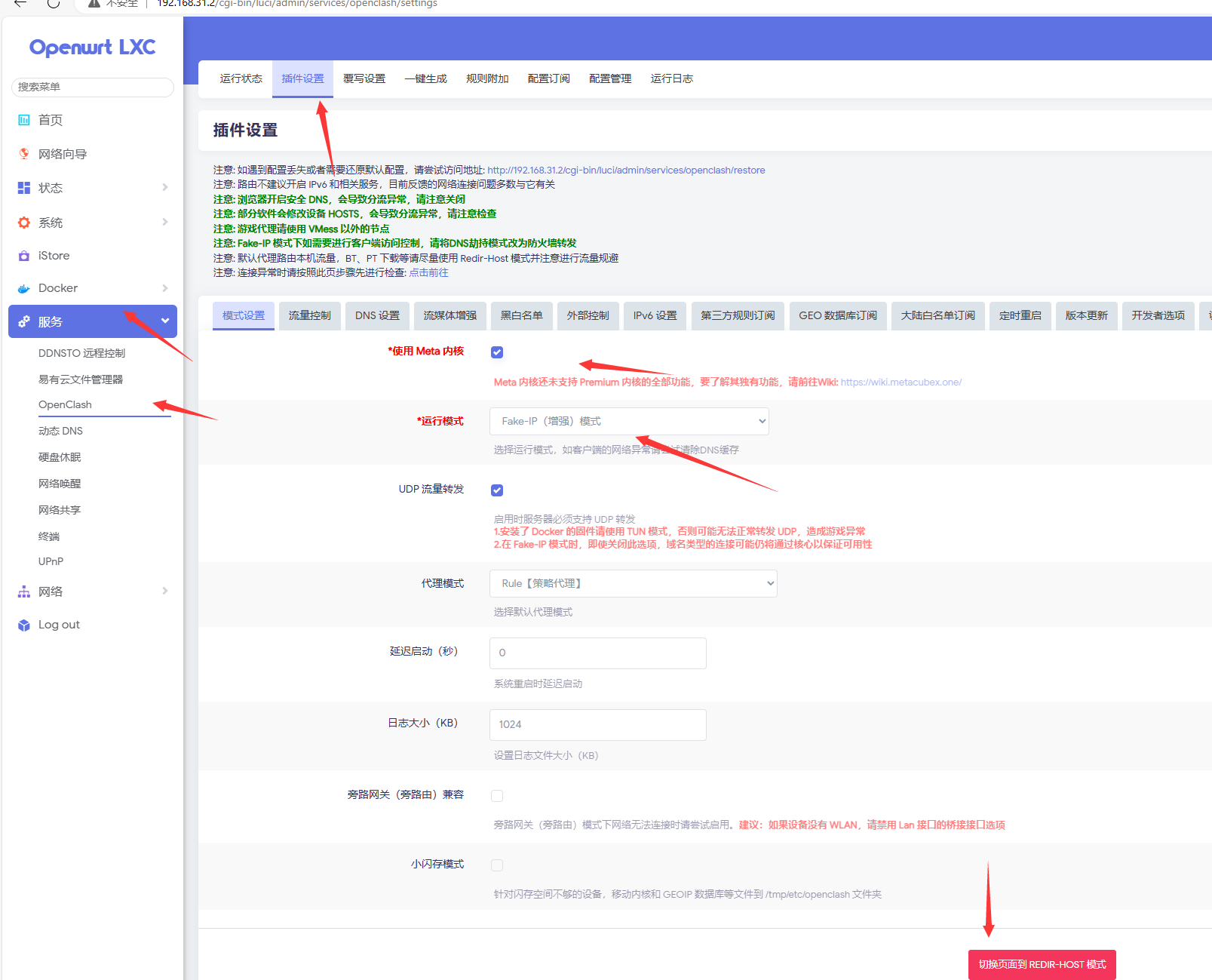The image size is (1212, 980).
Task: Click the 状态 status grid icon
Action: 24,188
